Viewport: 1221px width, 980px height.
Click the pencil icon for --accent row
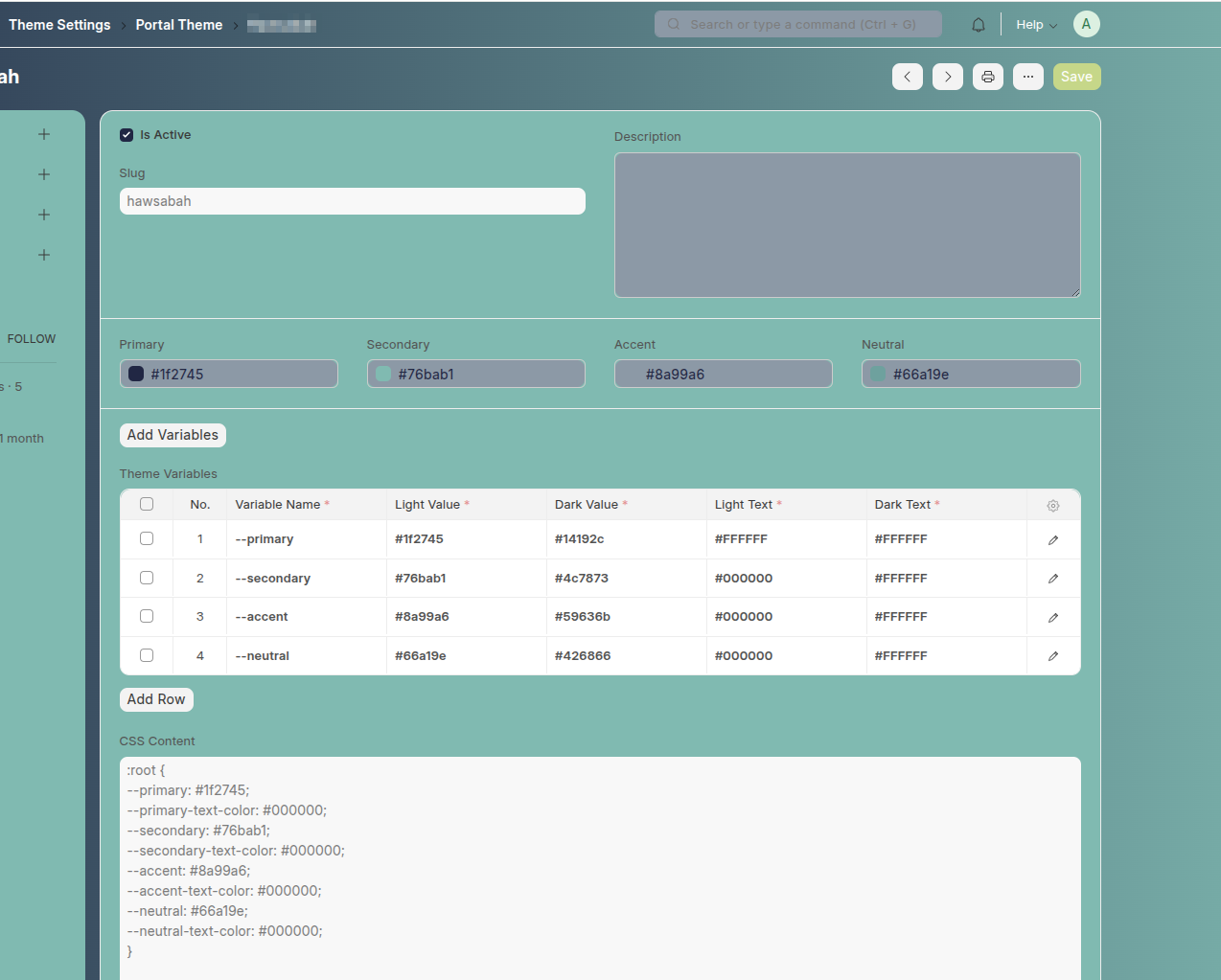(1052, 618)
